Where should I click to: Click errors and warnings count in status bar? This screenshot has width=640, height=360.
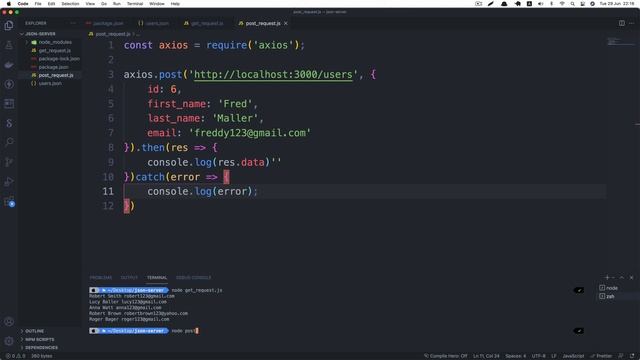point(16,356)
